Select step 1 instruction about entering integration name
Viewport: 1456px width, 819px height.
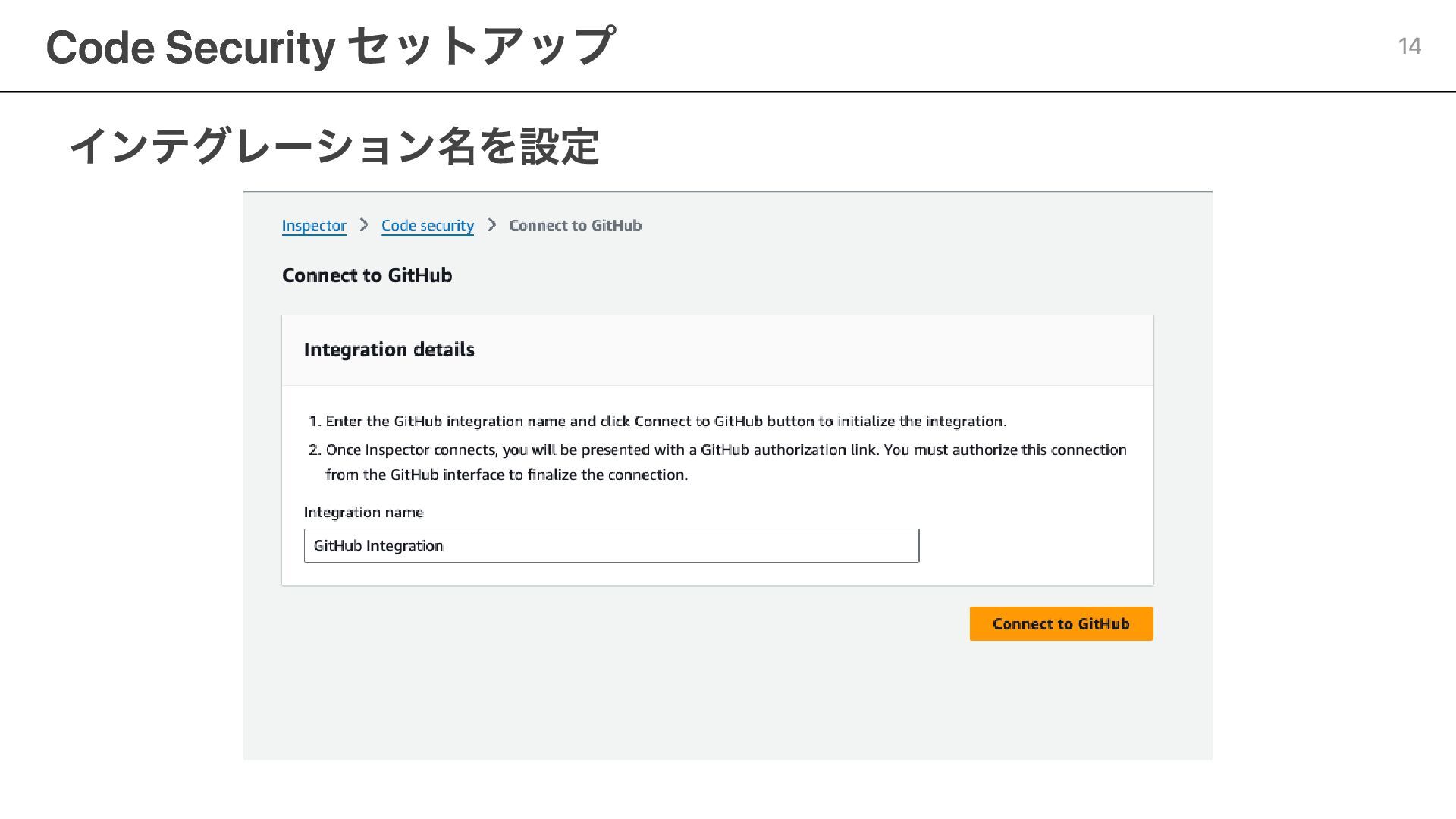pos(658,421)
